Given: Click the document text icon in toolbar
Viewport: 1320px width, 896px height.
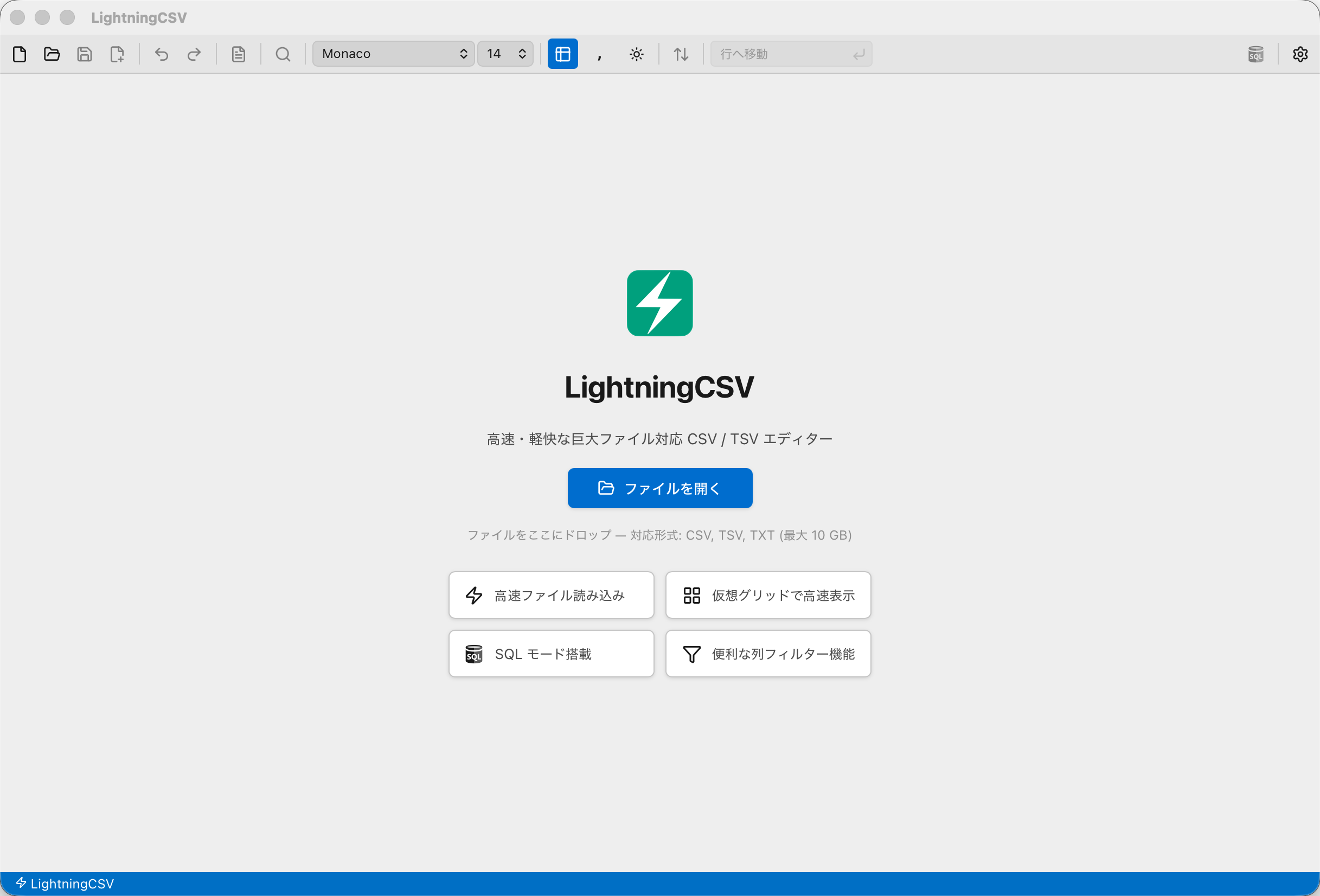Looking at the screenshot, I should 239,54.
